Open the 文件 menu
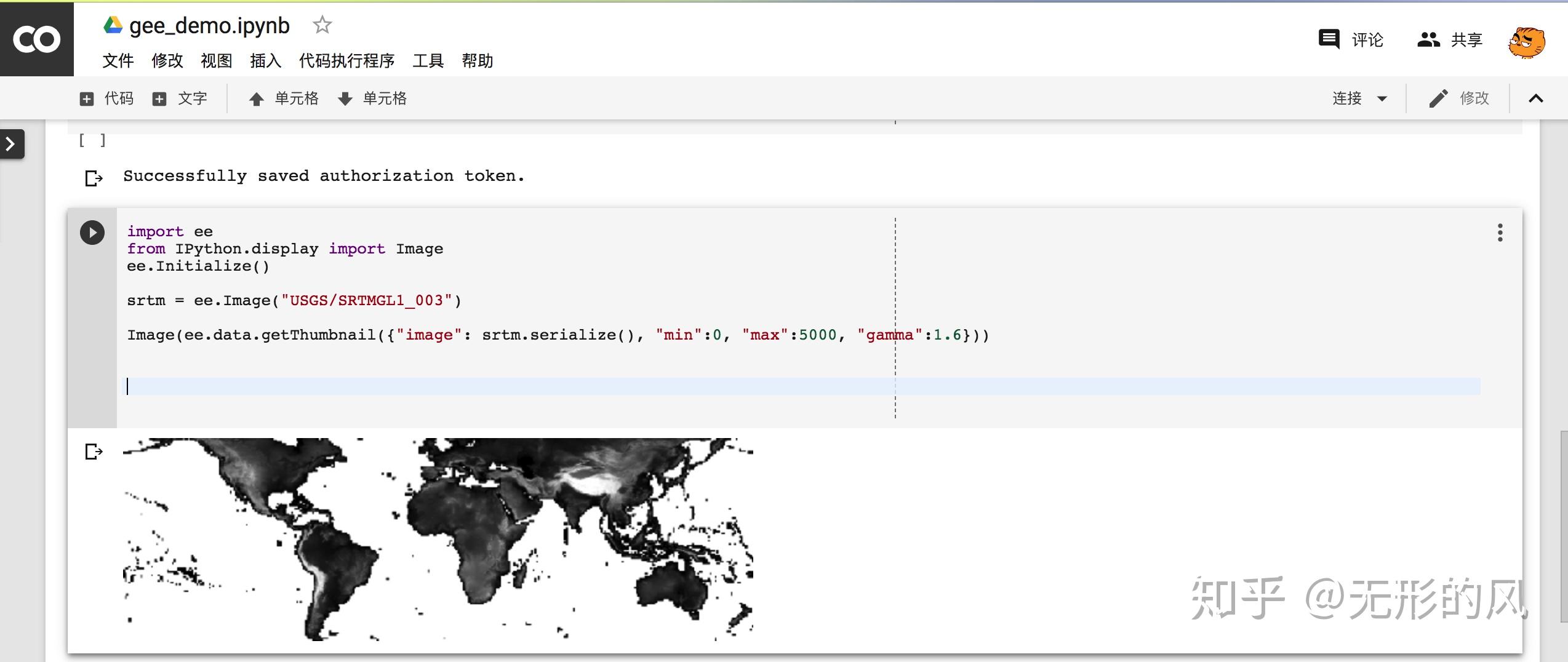The width and height of the screenshot is (1568, 662). coord(118,61)
